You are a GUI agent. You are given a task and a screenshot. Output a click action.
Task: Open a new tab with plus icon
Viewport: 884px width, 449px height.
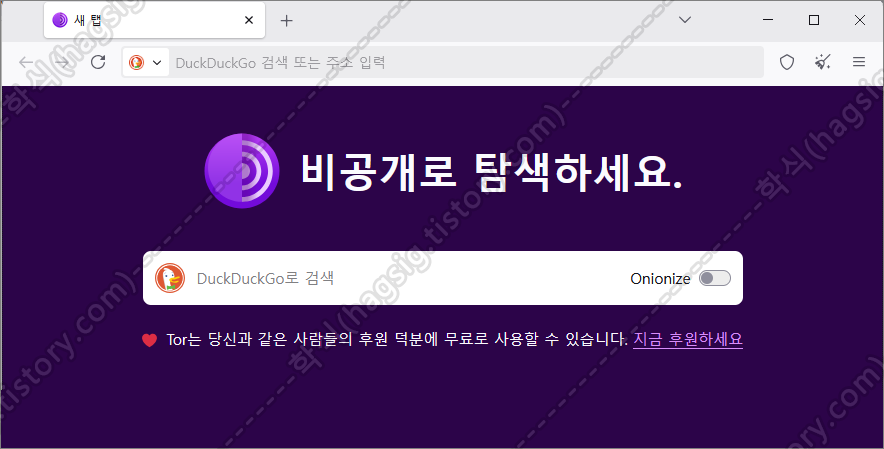coord(286,21)
